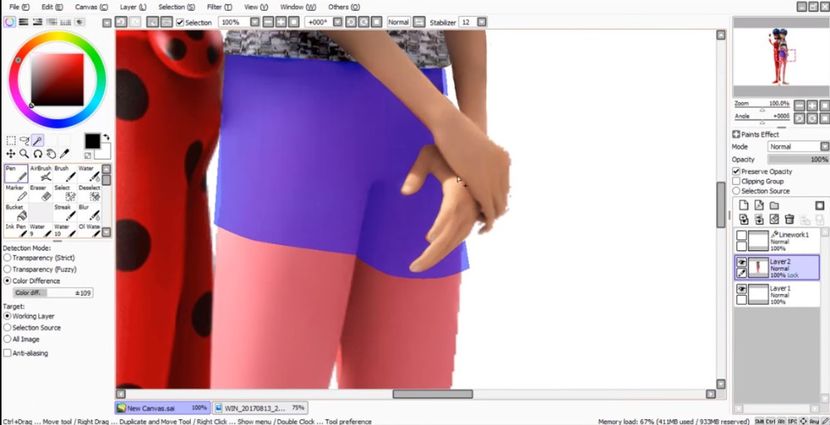Choose Transparency (Fuzzy) detection mode
The width and height of the screenshot is (830, 425).
(7, 269)
